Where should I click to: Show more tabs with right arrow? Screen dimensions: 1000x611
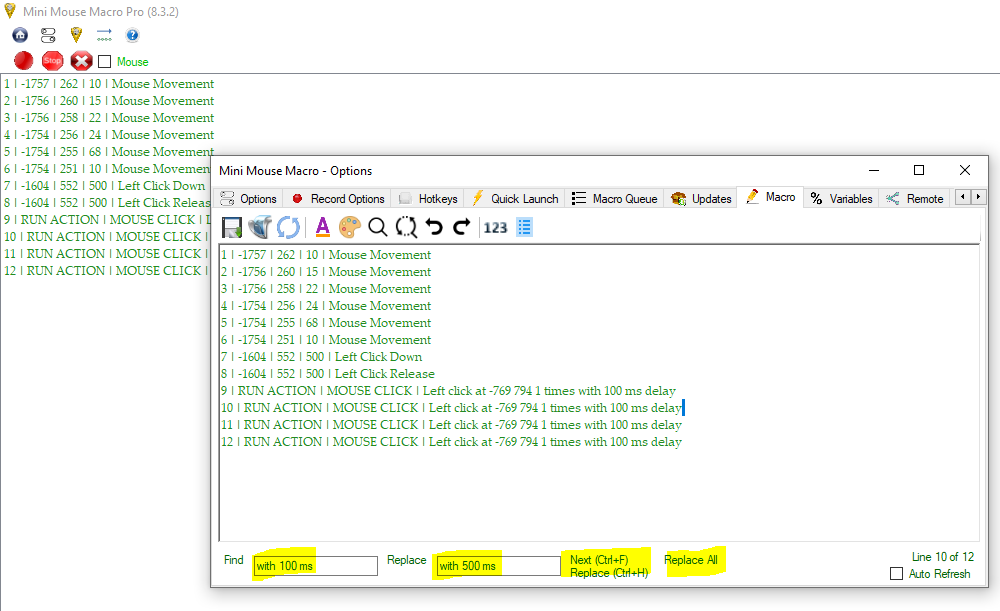pyautogui.click(x=978, y=197)
